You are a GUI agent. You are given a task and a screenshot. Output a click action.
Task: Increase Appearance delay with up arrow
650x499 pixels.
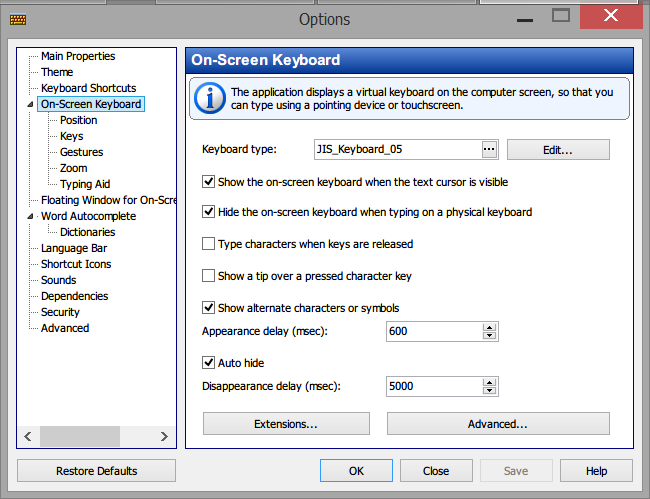click(x=490, y=327)
